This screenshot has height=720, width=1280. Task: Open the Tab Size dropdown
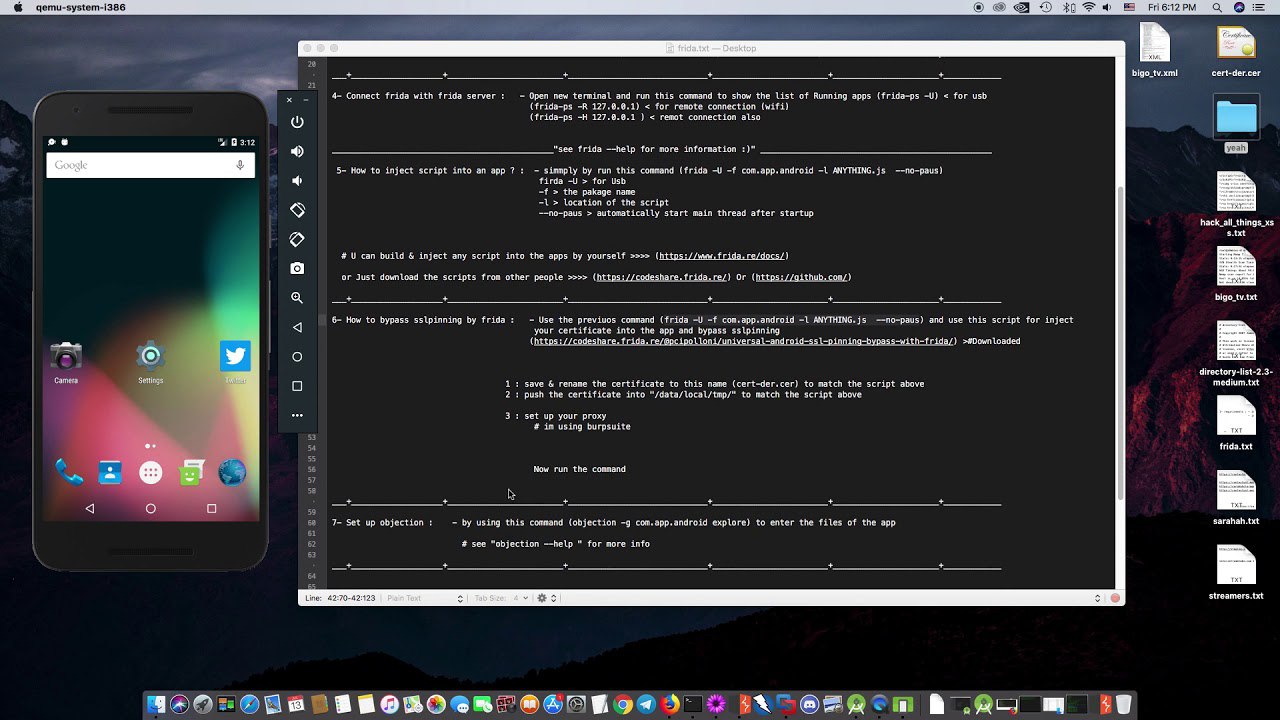pos(501,598)
